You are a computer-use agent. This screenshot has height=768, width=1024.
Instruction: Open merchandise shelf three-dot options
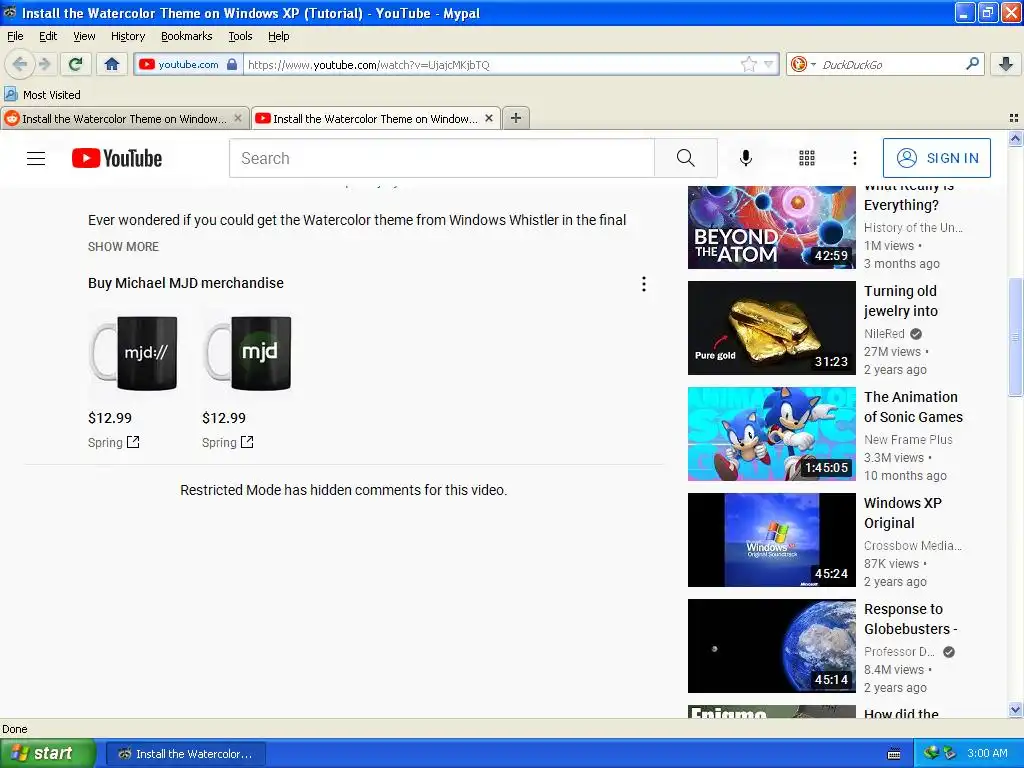coord(644,283)
